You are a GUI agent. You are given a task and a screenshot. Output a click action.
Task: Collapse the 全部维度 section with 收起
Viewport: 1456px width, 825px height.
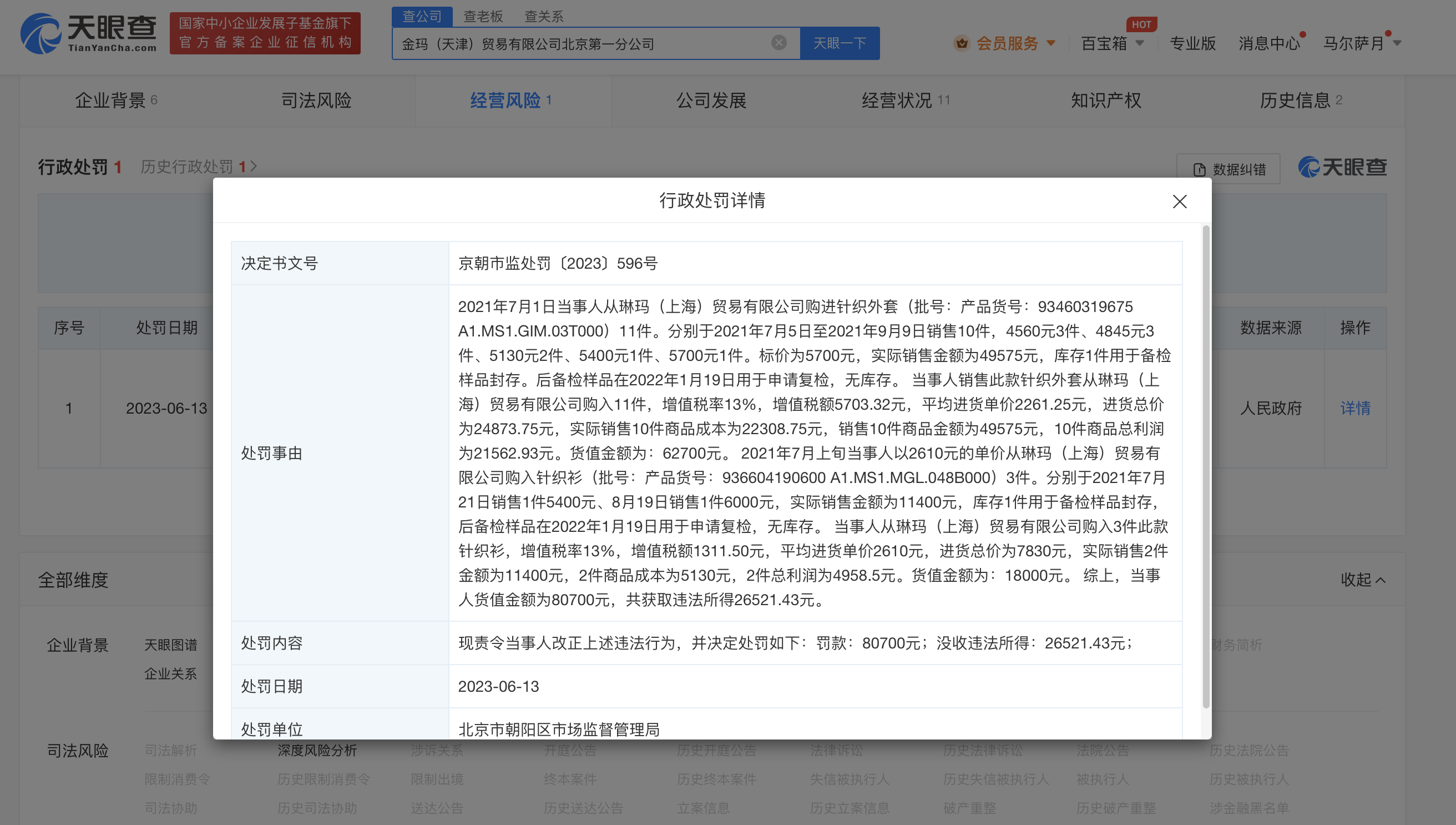(1363, 580)
